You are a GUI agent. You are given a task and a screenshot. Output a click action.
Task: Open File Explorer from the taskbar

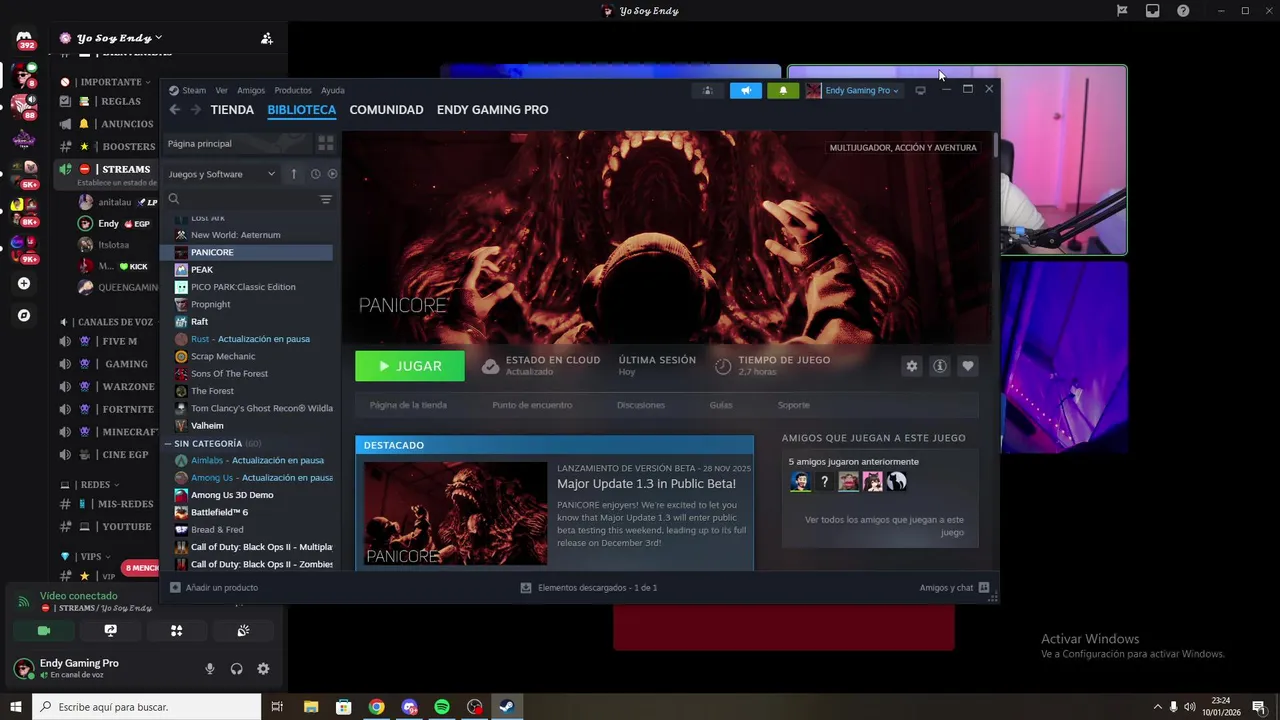(x=310, y=707)
